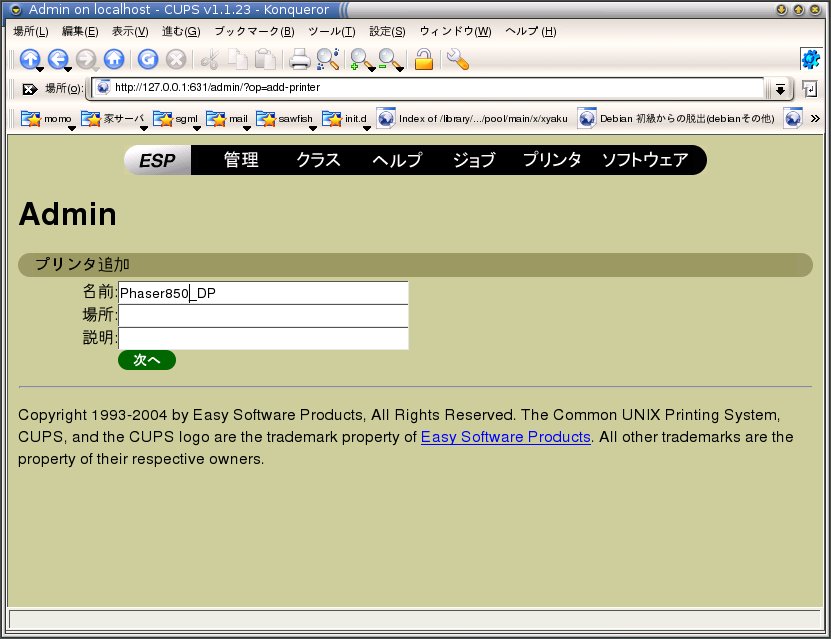Viewport: 831px width, 639px height.
Task: Reload the page with the reload icon
Action: (148, 59)
